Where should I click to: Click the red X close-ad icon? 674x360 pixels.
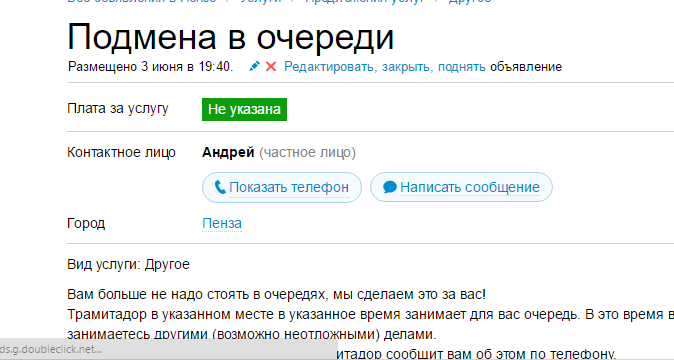pyautogui.click(x=271, y=67)
